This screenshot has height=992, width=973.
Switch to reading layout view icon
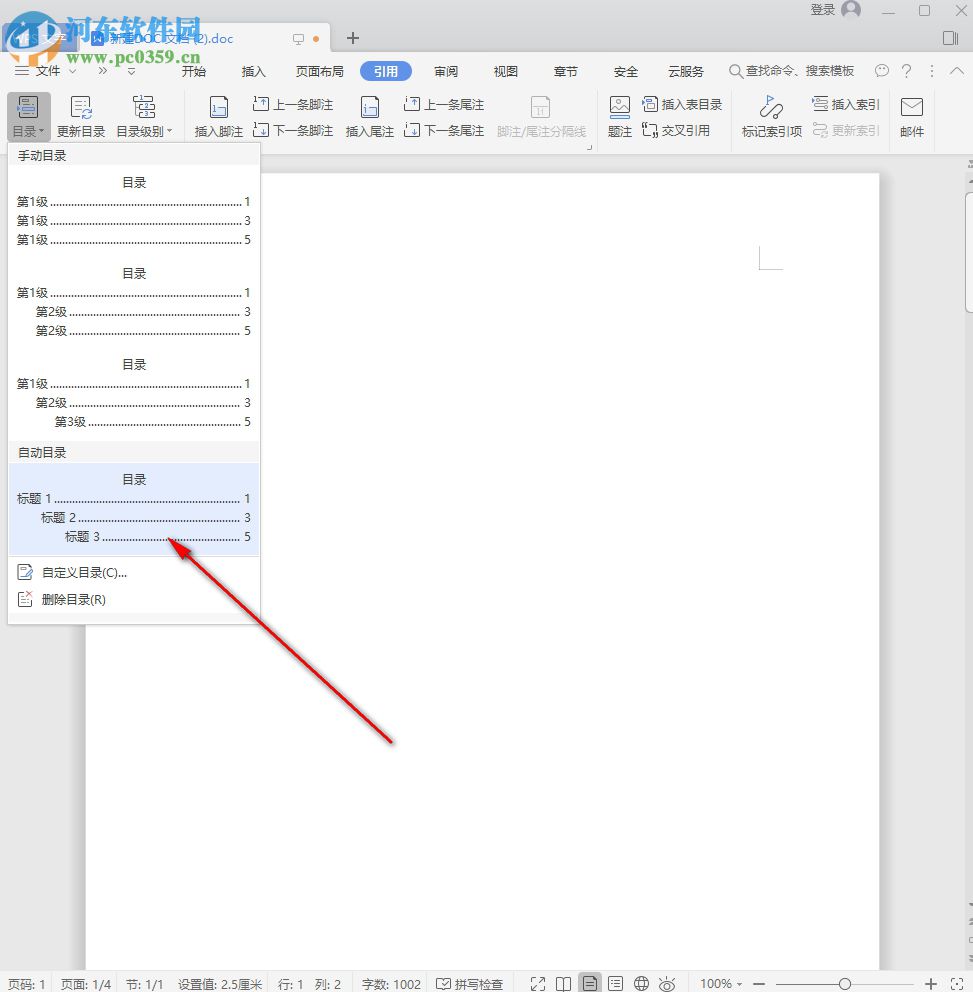[563, 983]
